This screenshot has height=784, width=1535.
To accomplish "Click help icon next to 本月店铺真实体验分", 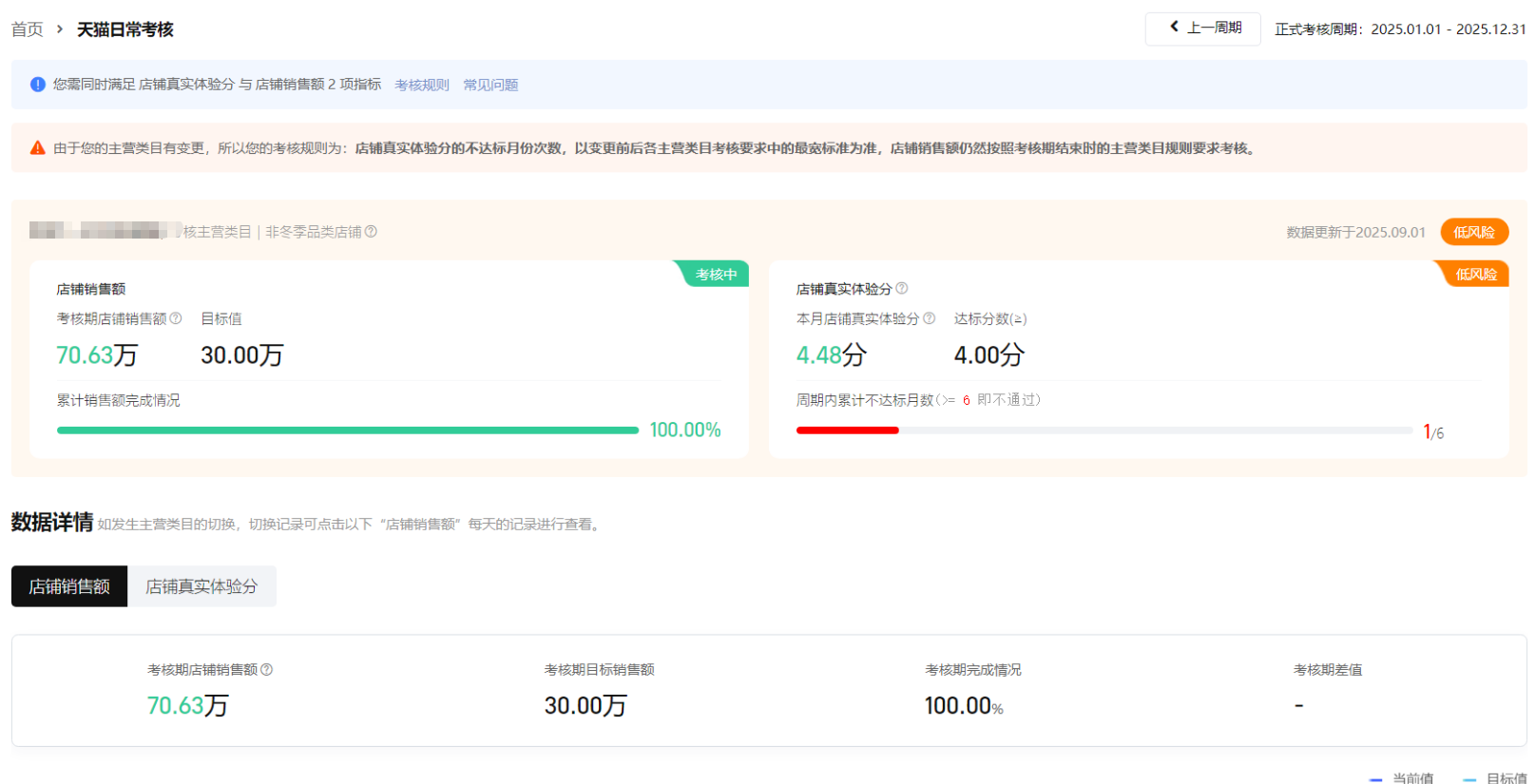I will (x=930, y=318).
